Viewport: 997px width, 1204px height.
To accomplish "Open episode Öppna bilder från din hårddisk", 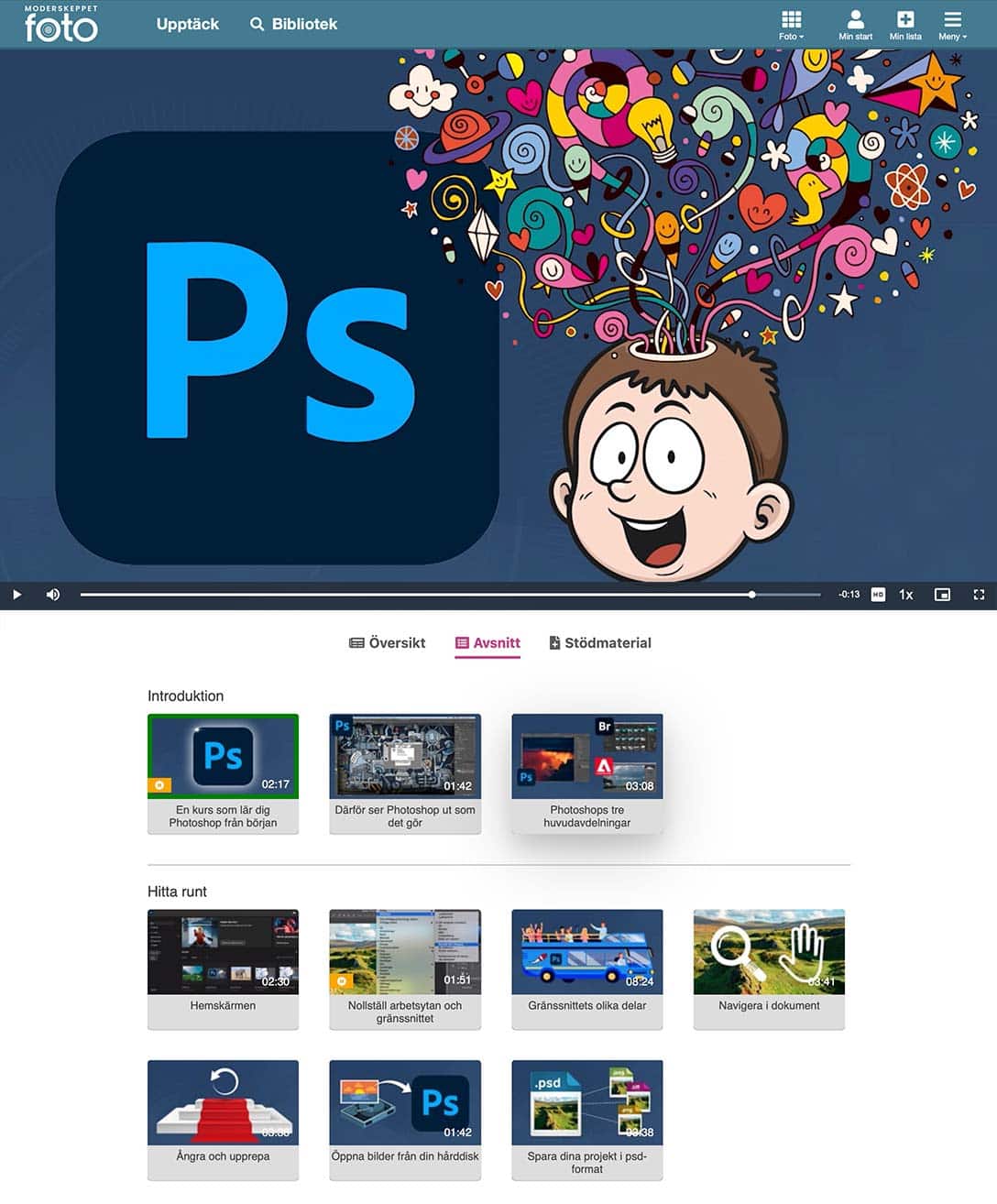I will pyautogui.click(x=405, y=1120).
